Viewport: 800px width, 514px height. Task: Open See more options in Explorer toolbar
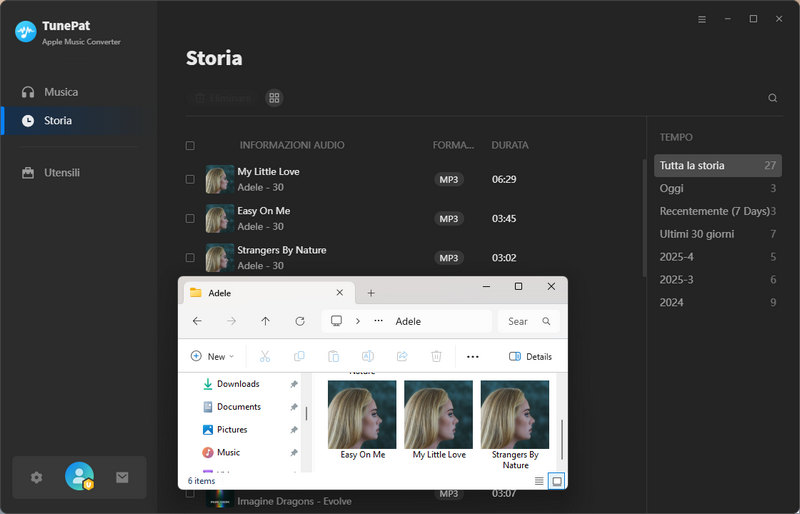pyautogui.click(x=473, y=356)
